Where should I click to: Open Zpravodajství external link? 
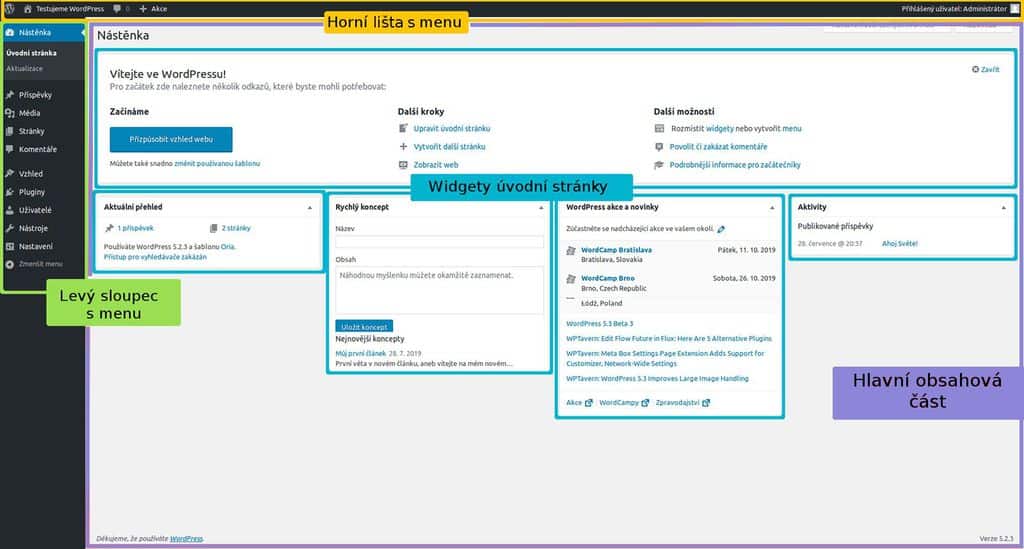pos(682,403)
